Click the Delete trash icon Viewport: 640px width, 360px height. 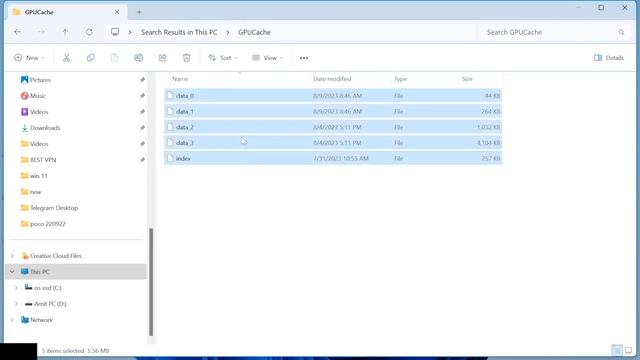point(187,58)
